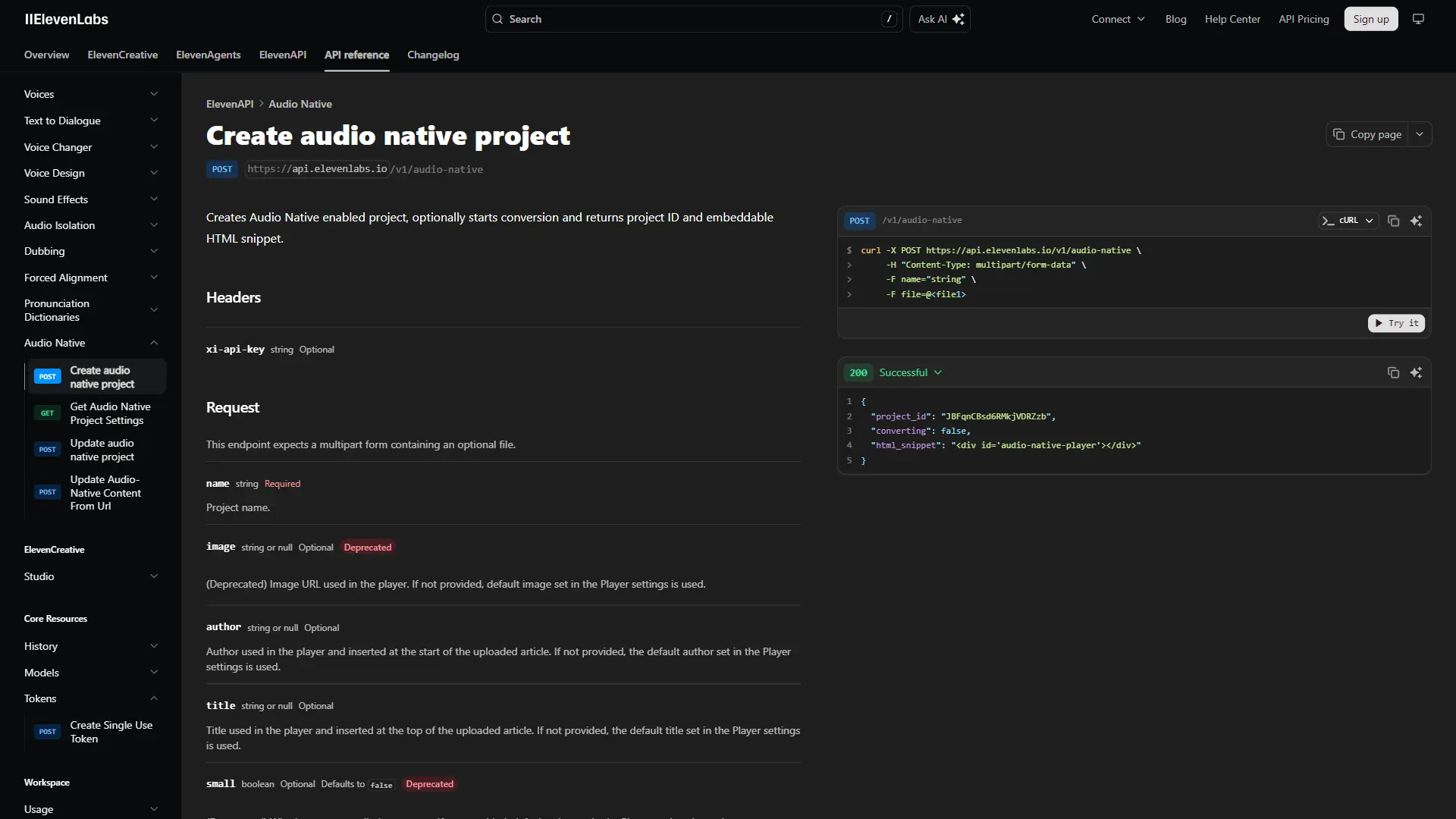
Task: Expand the Forced Alignment section
Action: pos(91,278)
